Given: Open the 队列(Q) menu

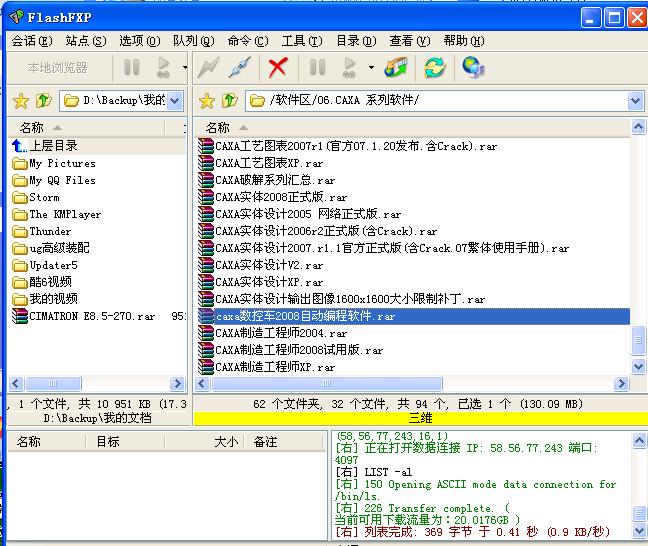Looking at the screenshot, I should point(194,41).
